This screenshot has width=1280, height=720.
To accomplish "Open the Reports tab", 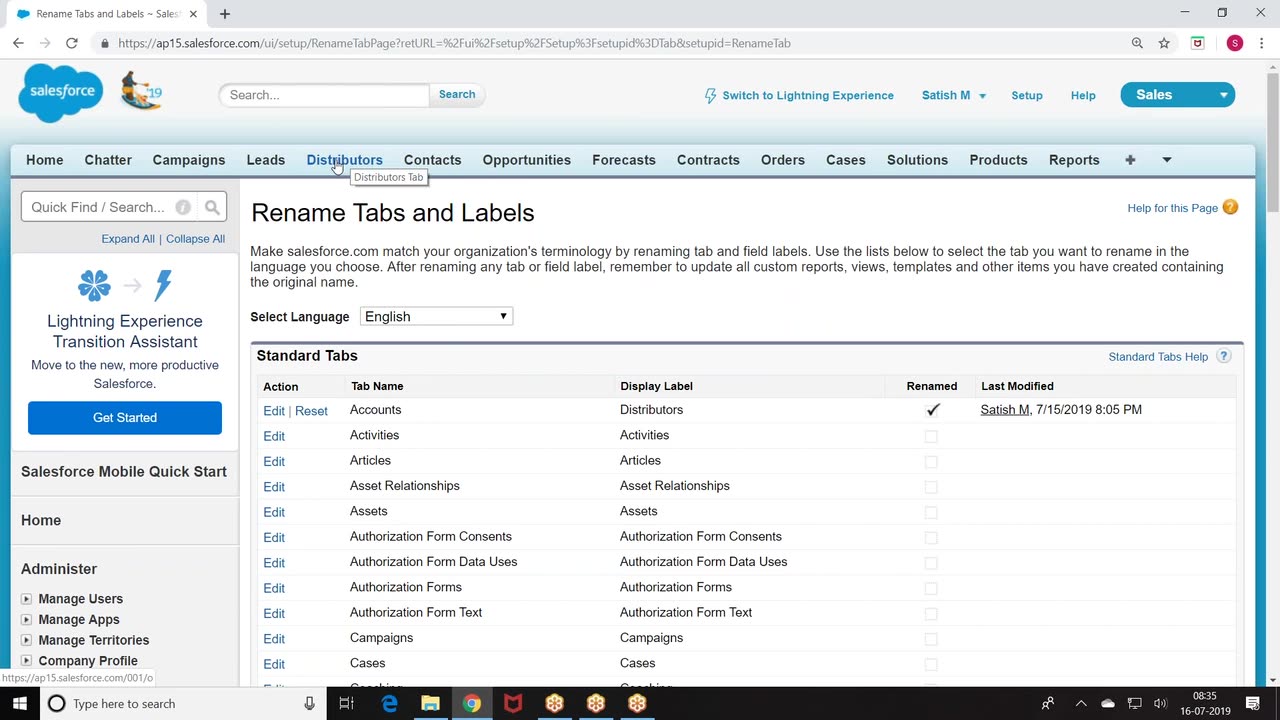I will click(1074, 160).
